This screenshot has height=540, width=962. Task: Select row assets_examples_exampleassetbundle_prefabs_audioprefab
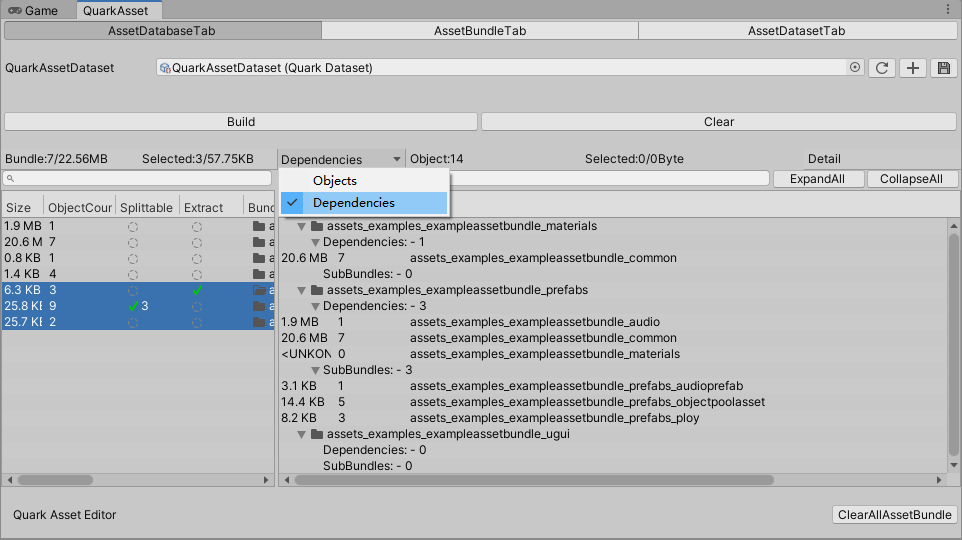pos(614,386)
